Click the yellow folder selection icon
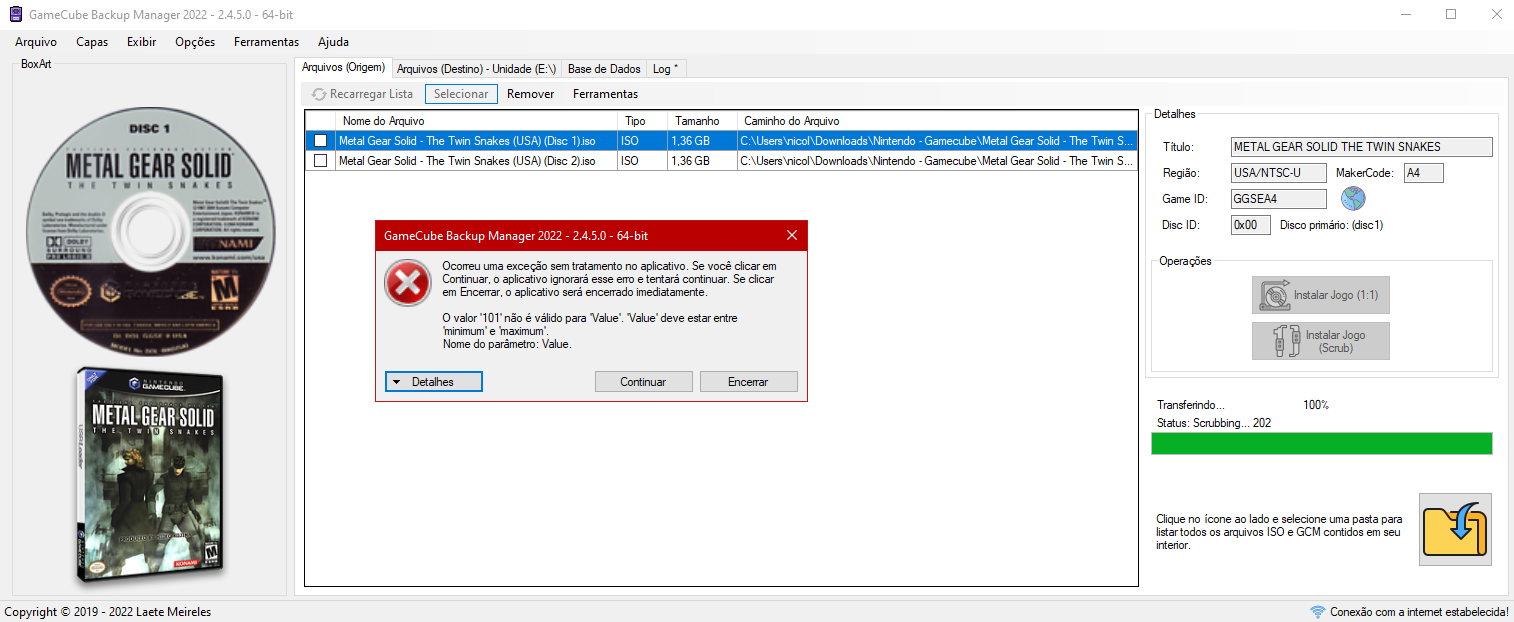The image size is (1514, 622). 1455,529
